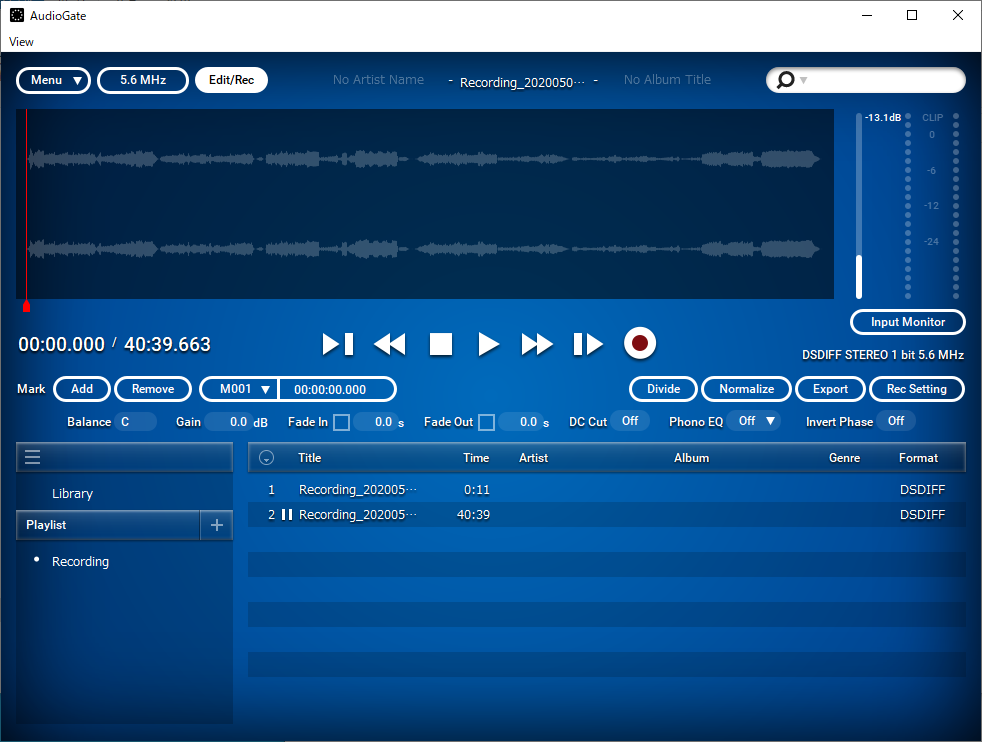Open the M001 marker dropdown
Image resolution: width=982 pixels, height=742 pixels.
pos(239,389)
